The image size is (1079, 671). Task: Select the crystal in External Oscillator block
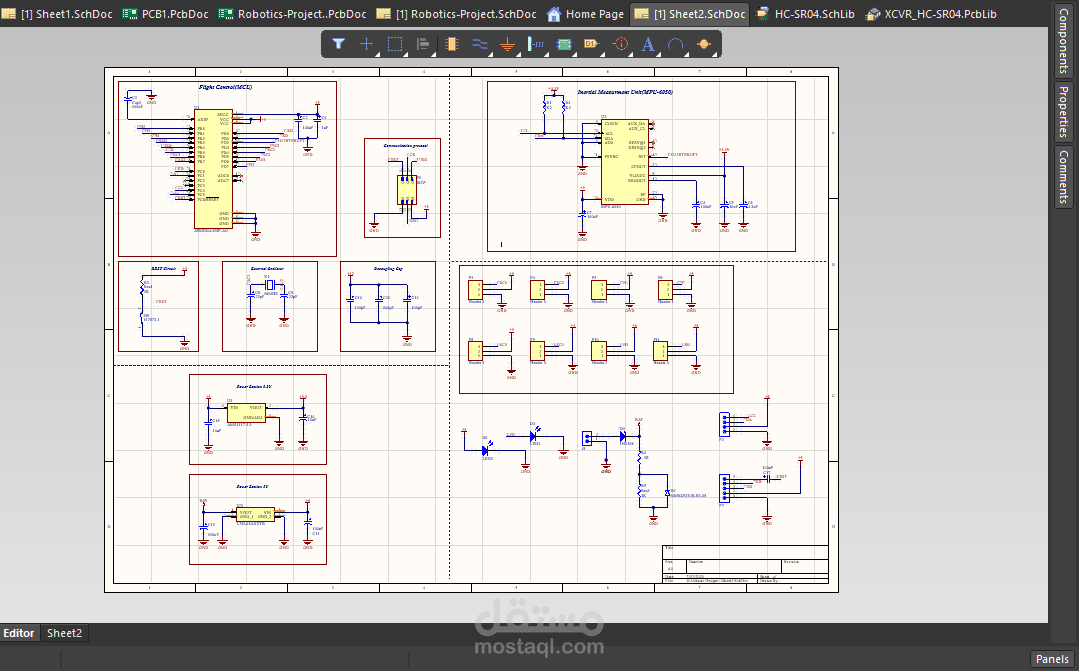(270, 284)
